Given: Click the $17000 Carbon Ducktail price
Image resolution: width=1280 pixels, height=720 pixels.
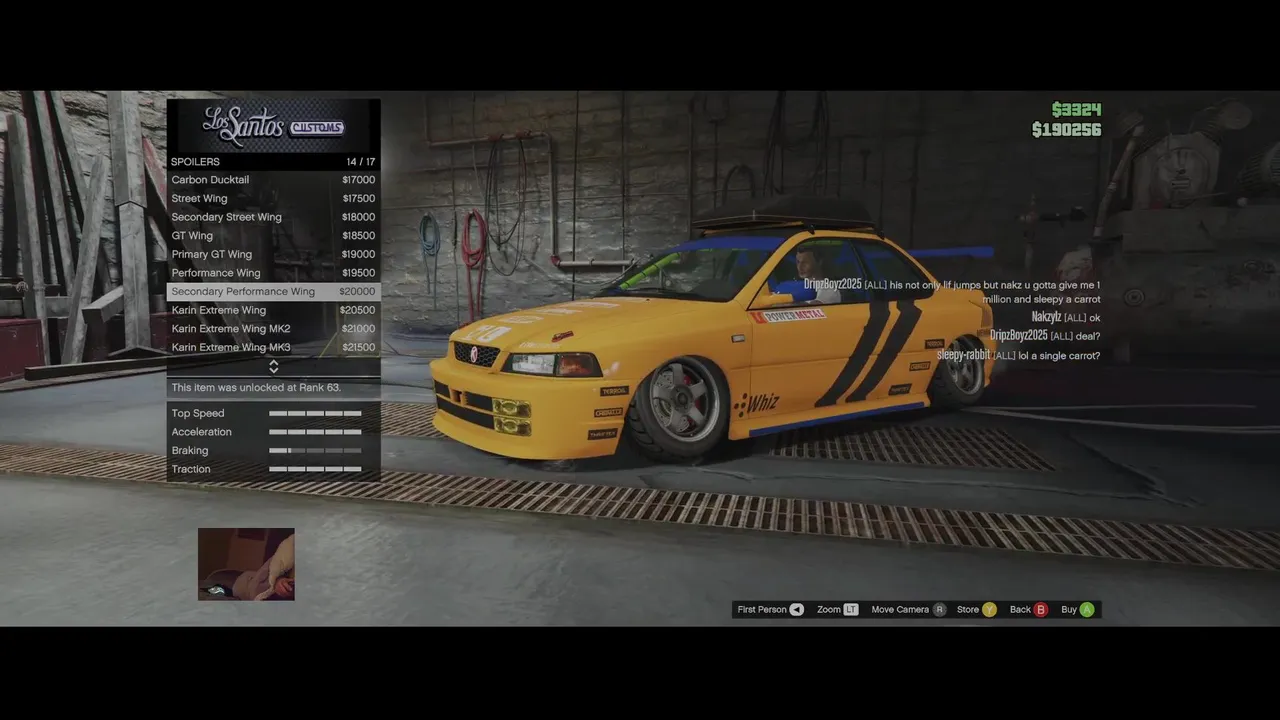Looking at the screenshot, I should pyautogui.click(x=358, y=180).
